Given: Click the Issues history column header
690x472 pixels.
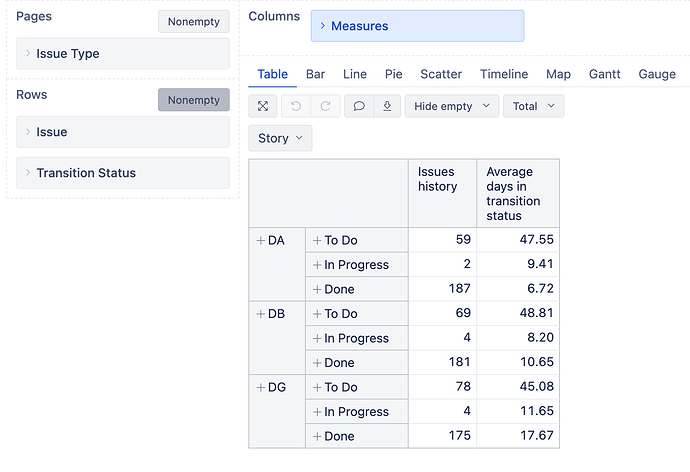Looking at the screenshot, I should tap(443, 194).
